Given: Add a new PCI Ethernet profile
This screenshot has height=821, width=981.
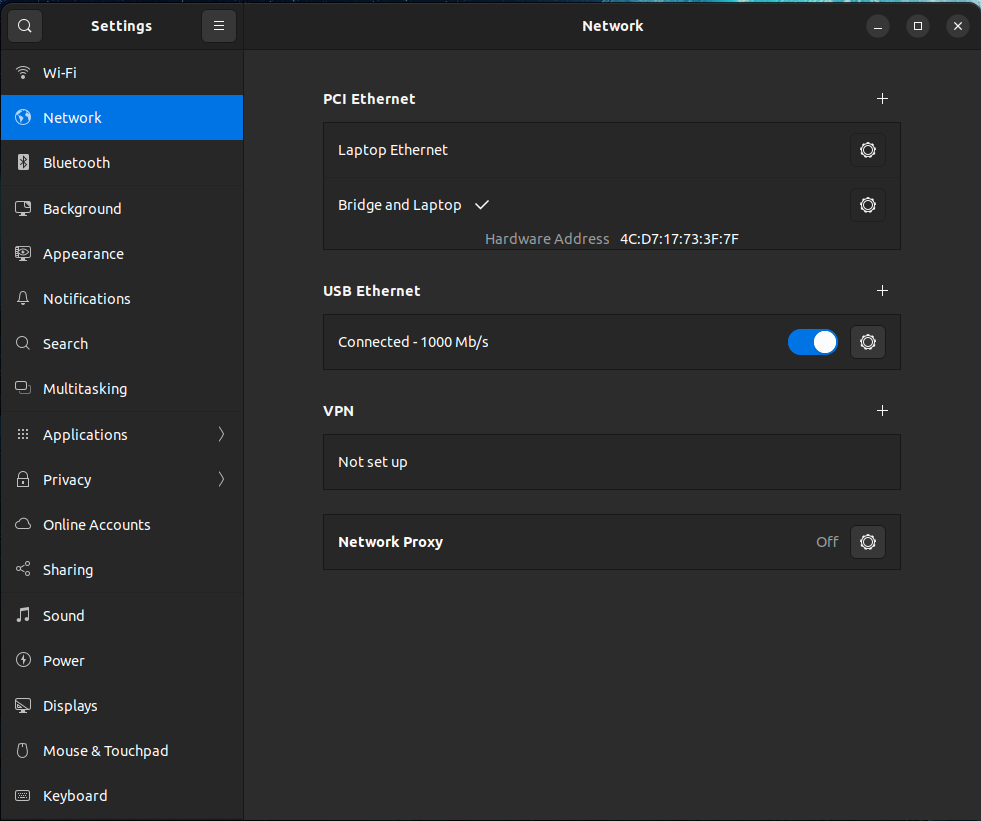Looking at the screenshot, I should (x=882, y=99).
